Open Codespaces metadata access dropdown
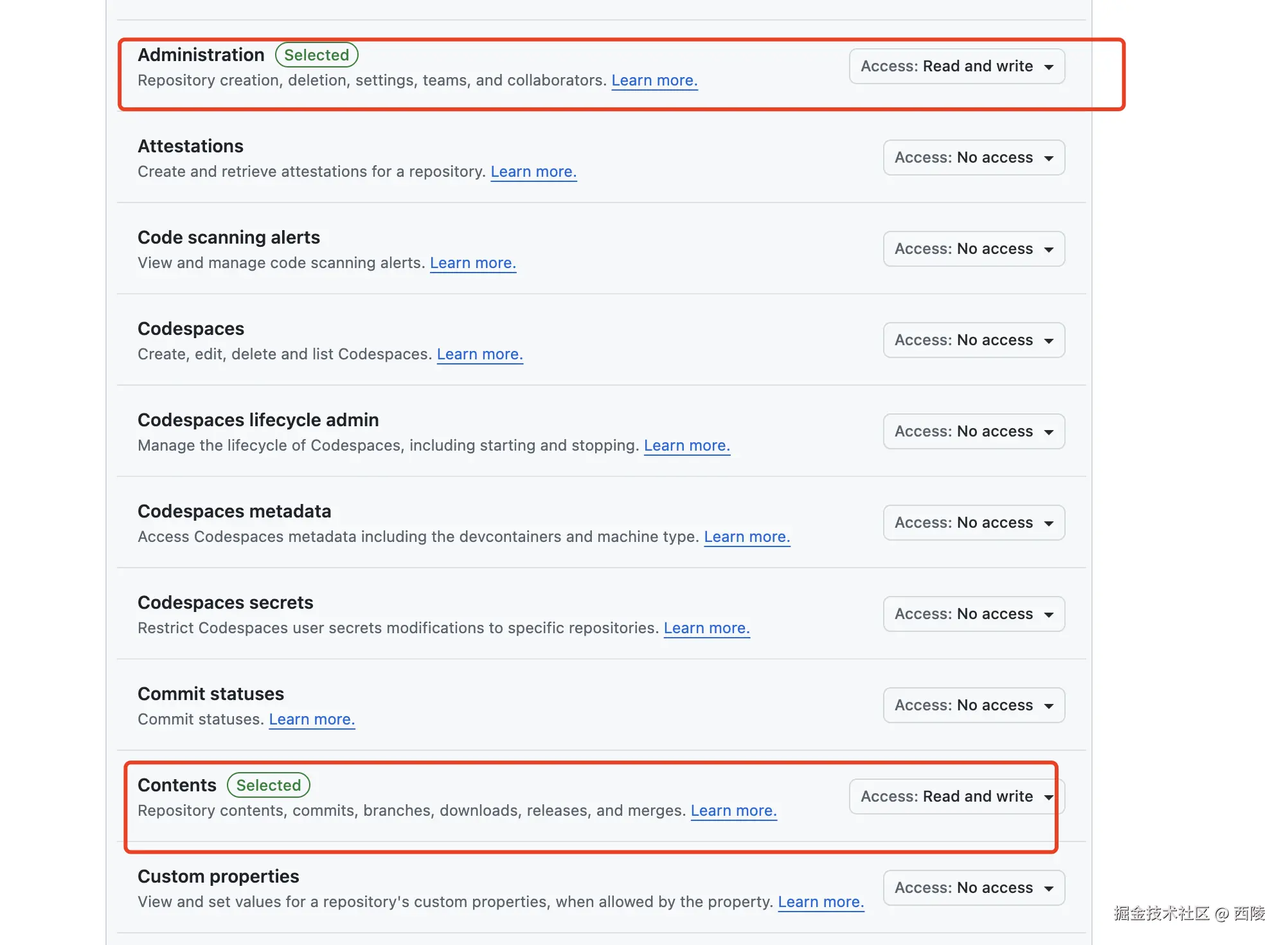The height and width of the screenshot is (945, 1288). pyautogui.click(x=973, y=523)
